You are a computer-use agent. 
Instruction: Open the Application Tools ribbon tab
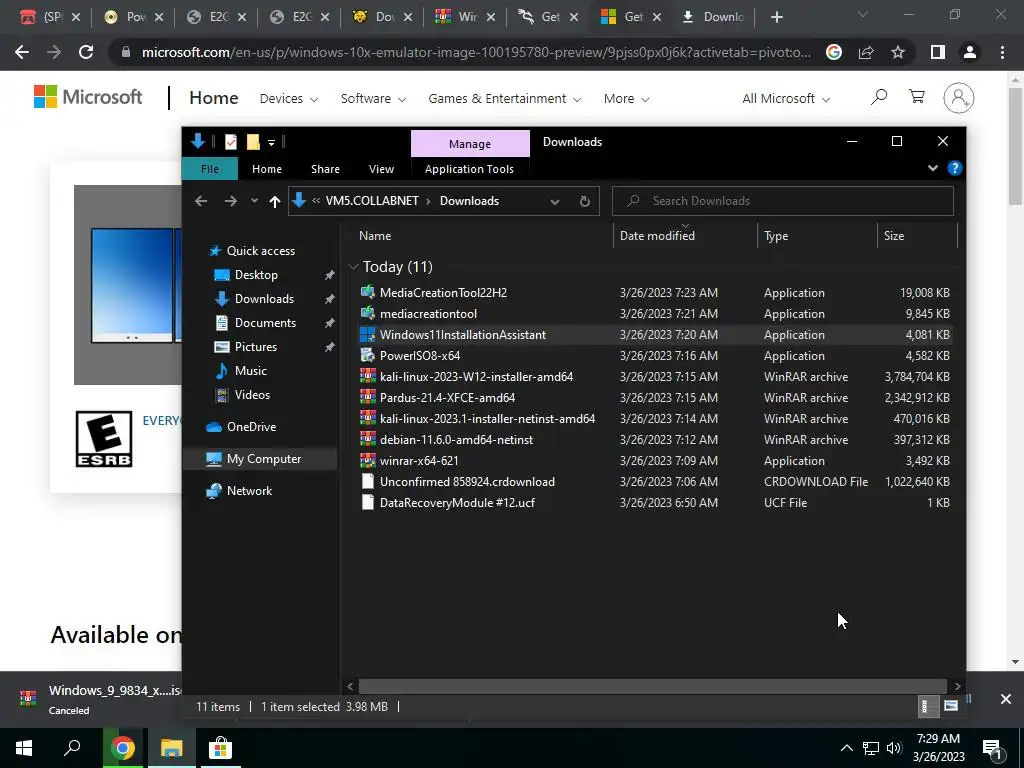tap(469, 168)
